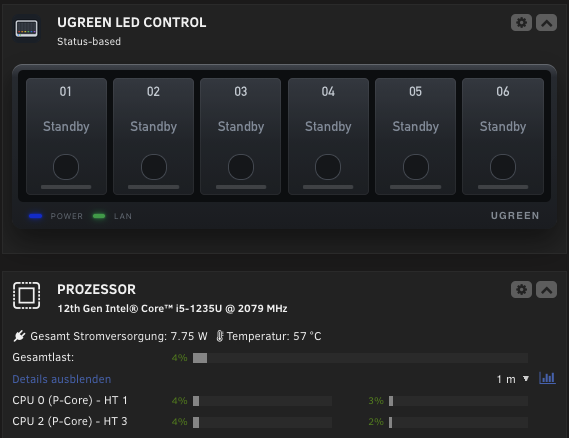Show the CPU usage chart icon
The image size is (569, 438).
tap(547, 378)
